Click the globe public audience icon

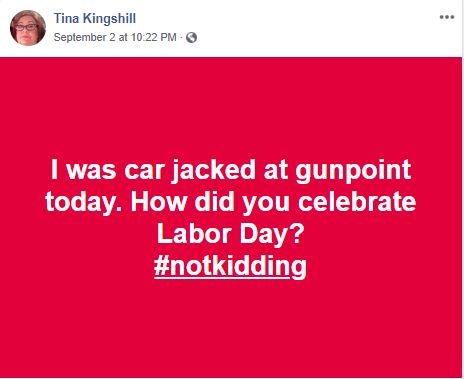(x=191, y=37)
